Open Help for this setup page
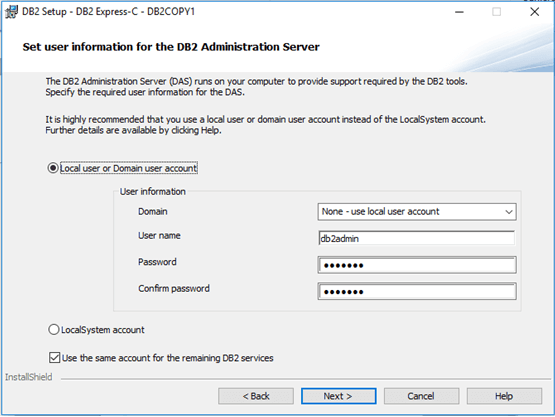This screenshot has height=417, width=555. click(504, 396)
